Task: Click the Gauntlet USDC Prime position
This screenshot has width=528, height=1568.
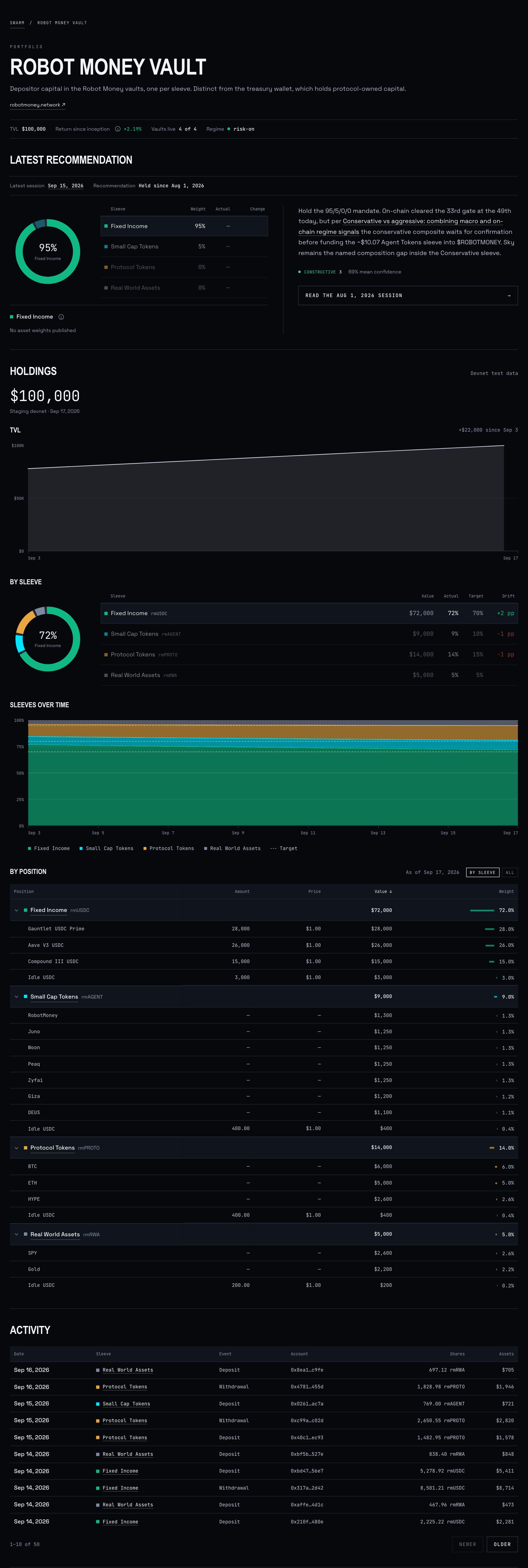Action: tap(56, 929)
